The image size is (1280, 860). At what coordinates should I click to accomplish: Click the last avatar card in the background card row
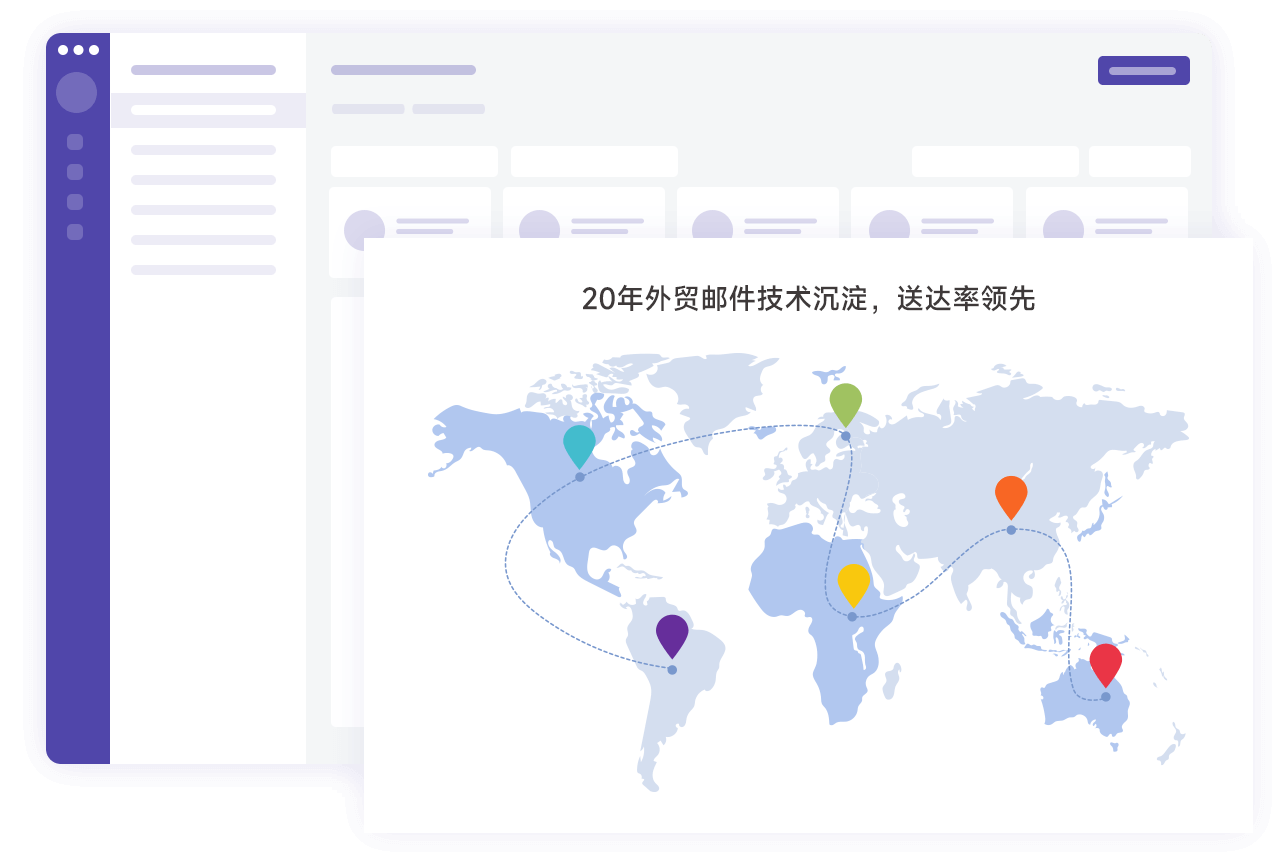pos(1107,214)
